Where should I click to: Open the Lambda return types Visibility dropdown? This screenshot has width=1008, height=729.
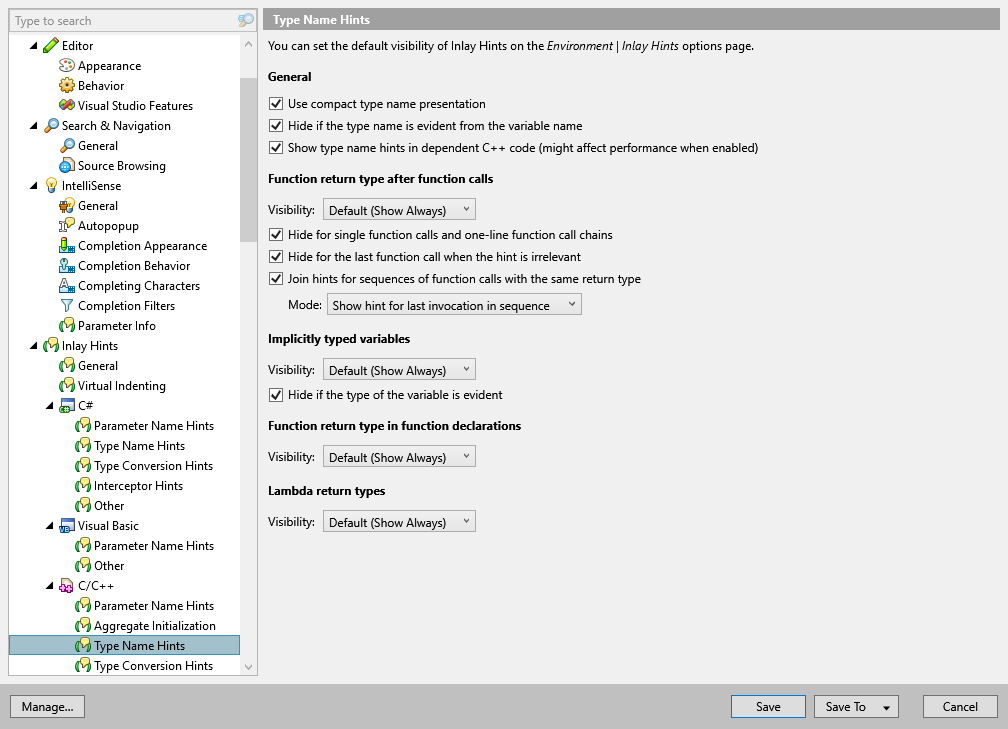[x=399, y=520]
